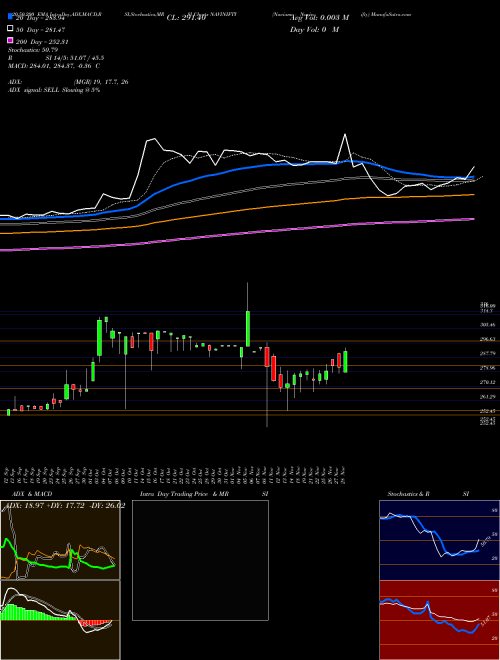Click the white 50 Day EMA legend swatch
500x660 pixels.
pyautogui.click(x=10, y=29)
